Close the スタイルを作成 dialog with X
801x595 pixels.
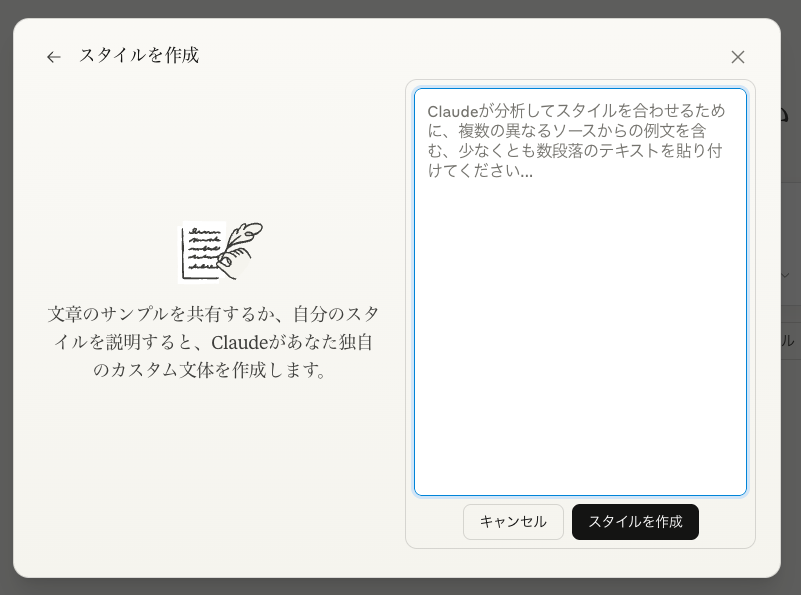click(738, 57)
